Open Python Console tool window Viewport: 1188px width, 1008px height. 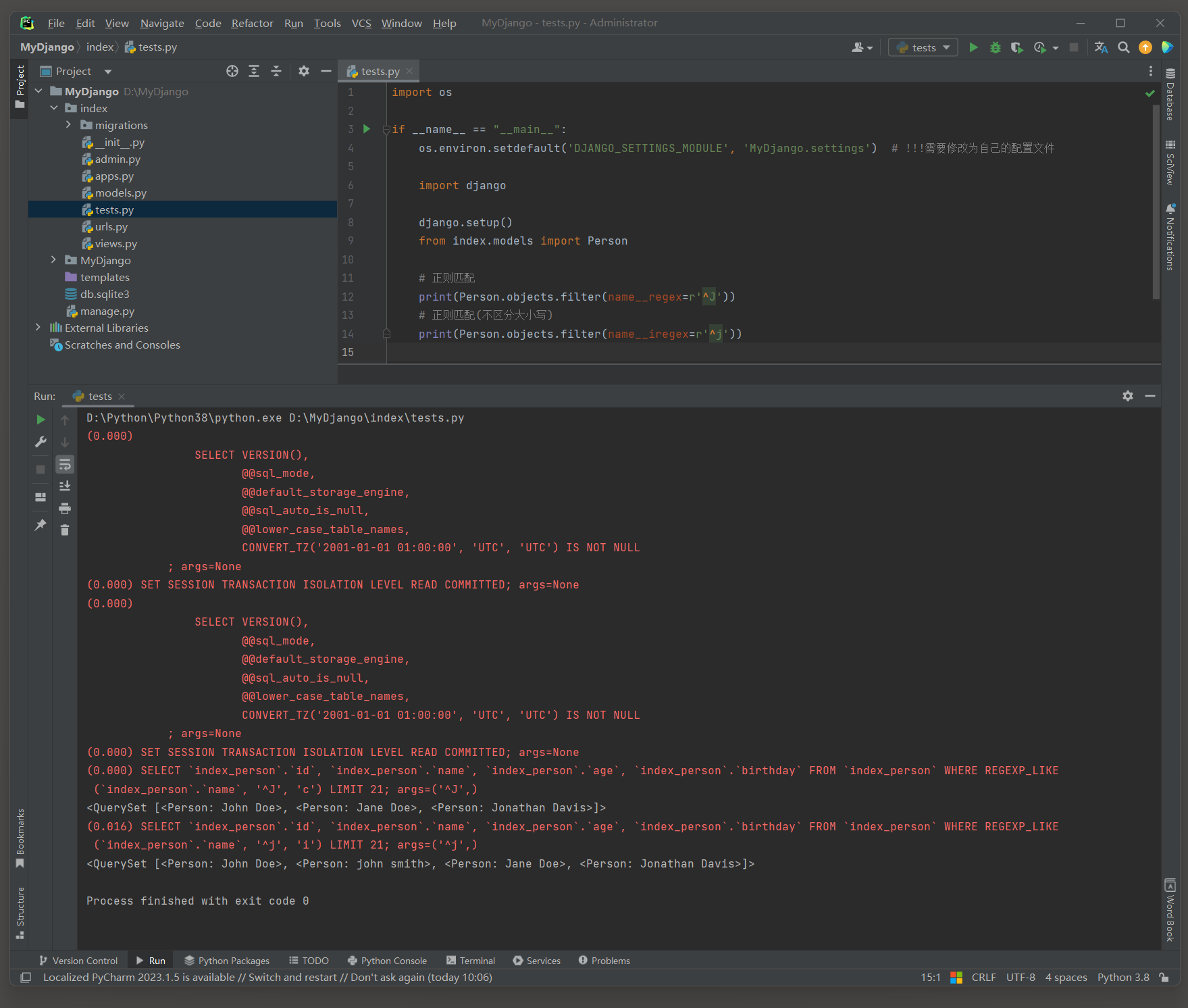388,961
